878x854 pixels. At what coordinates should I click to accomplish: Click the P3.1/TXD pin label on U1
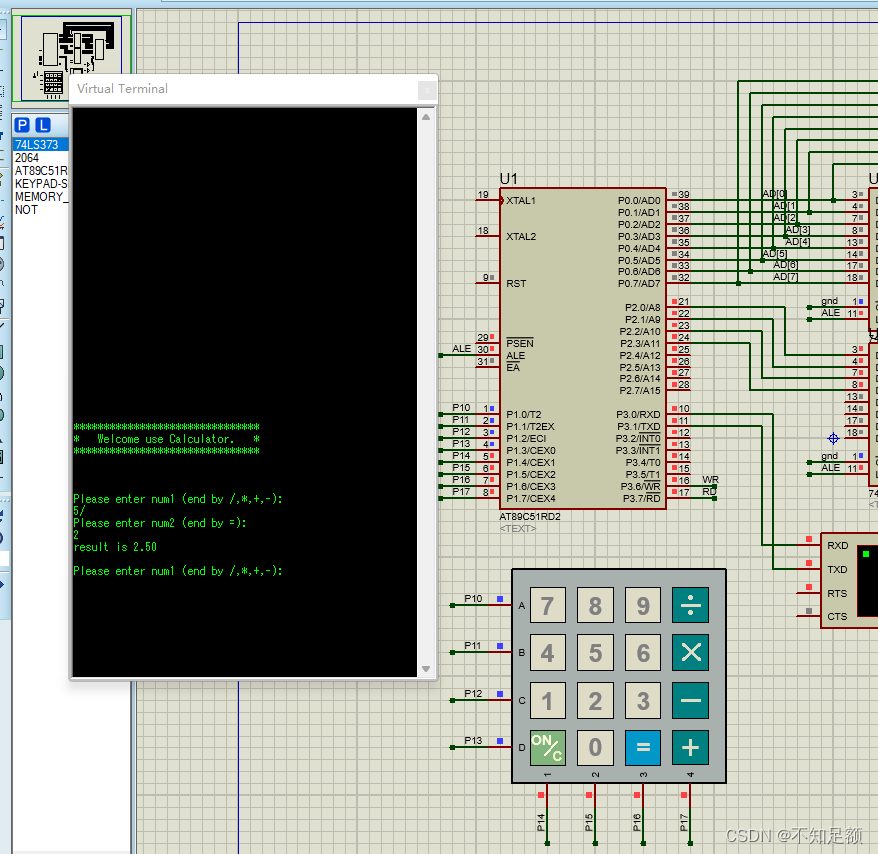click(638, 427)
